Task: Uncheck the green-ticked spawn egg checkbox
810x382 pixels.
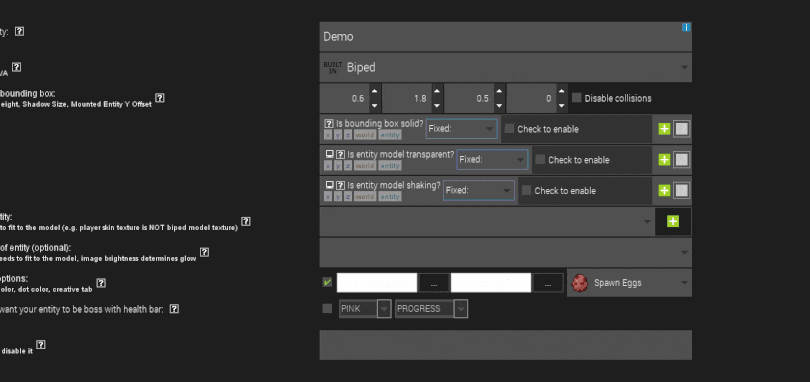Action: (x=327, y=282)
